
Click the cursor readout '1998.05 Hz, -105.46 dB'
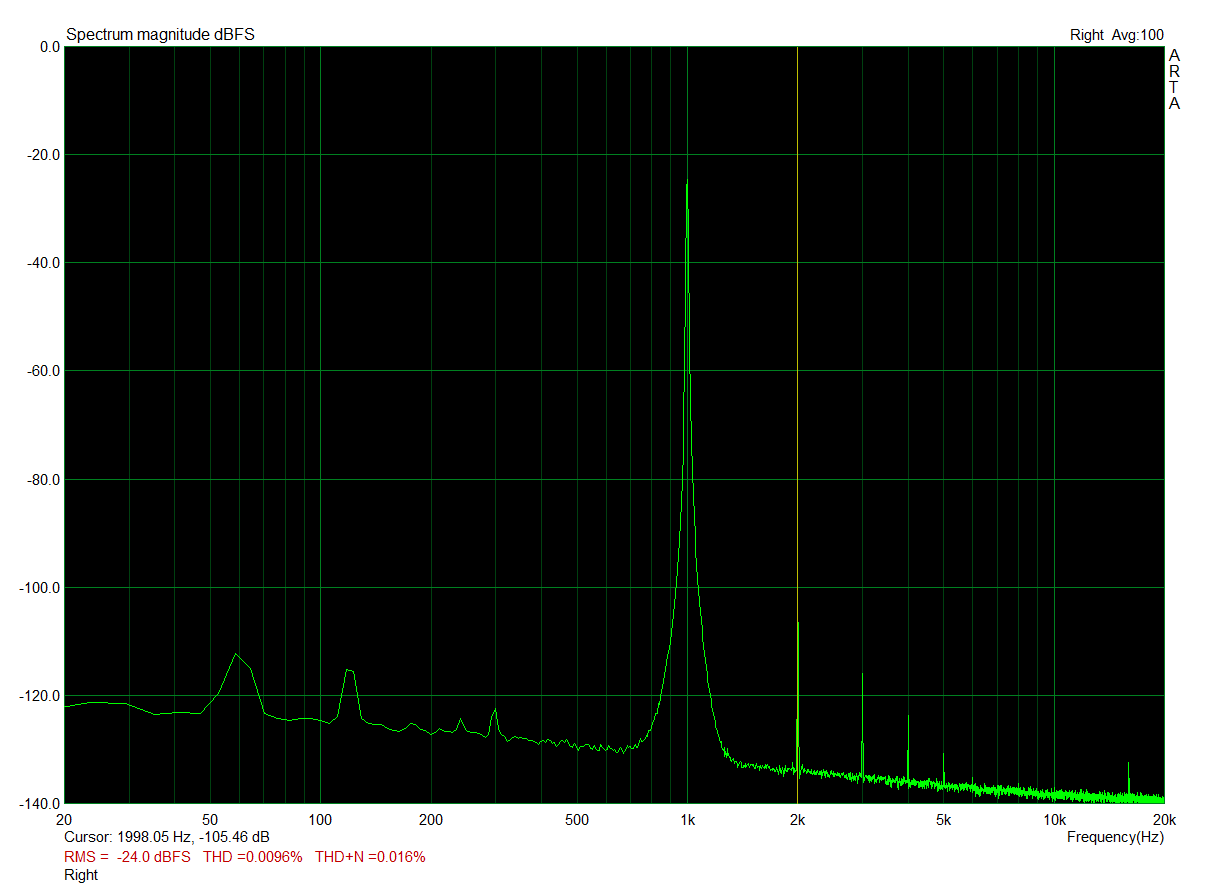pos(193,837)
